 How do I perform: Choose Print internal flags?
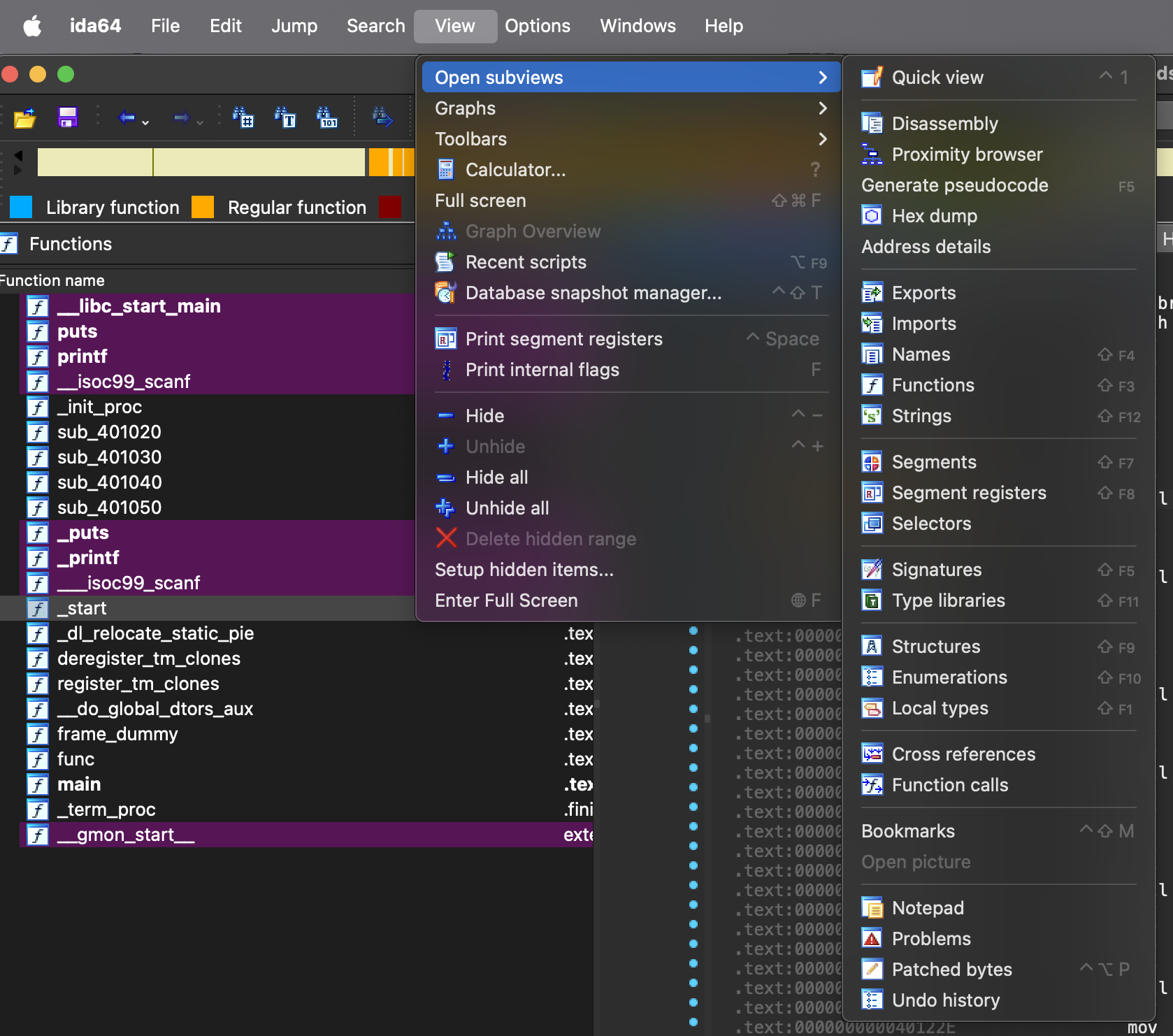[x=631, y=370]
